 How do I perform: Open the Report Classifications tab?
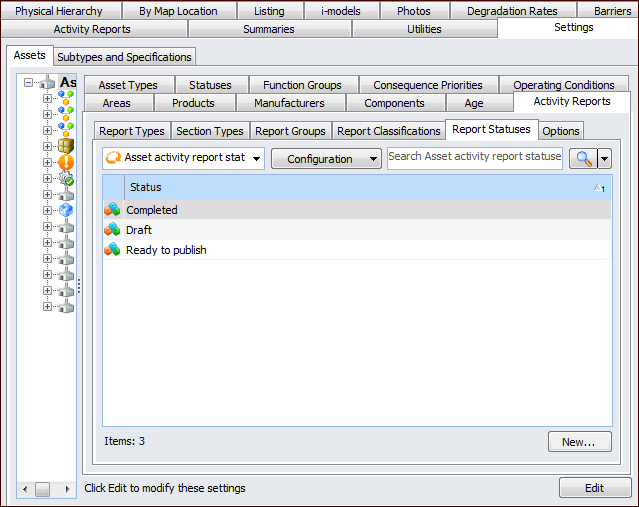click(389, 131)
